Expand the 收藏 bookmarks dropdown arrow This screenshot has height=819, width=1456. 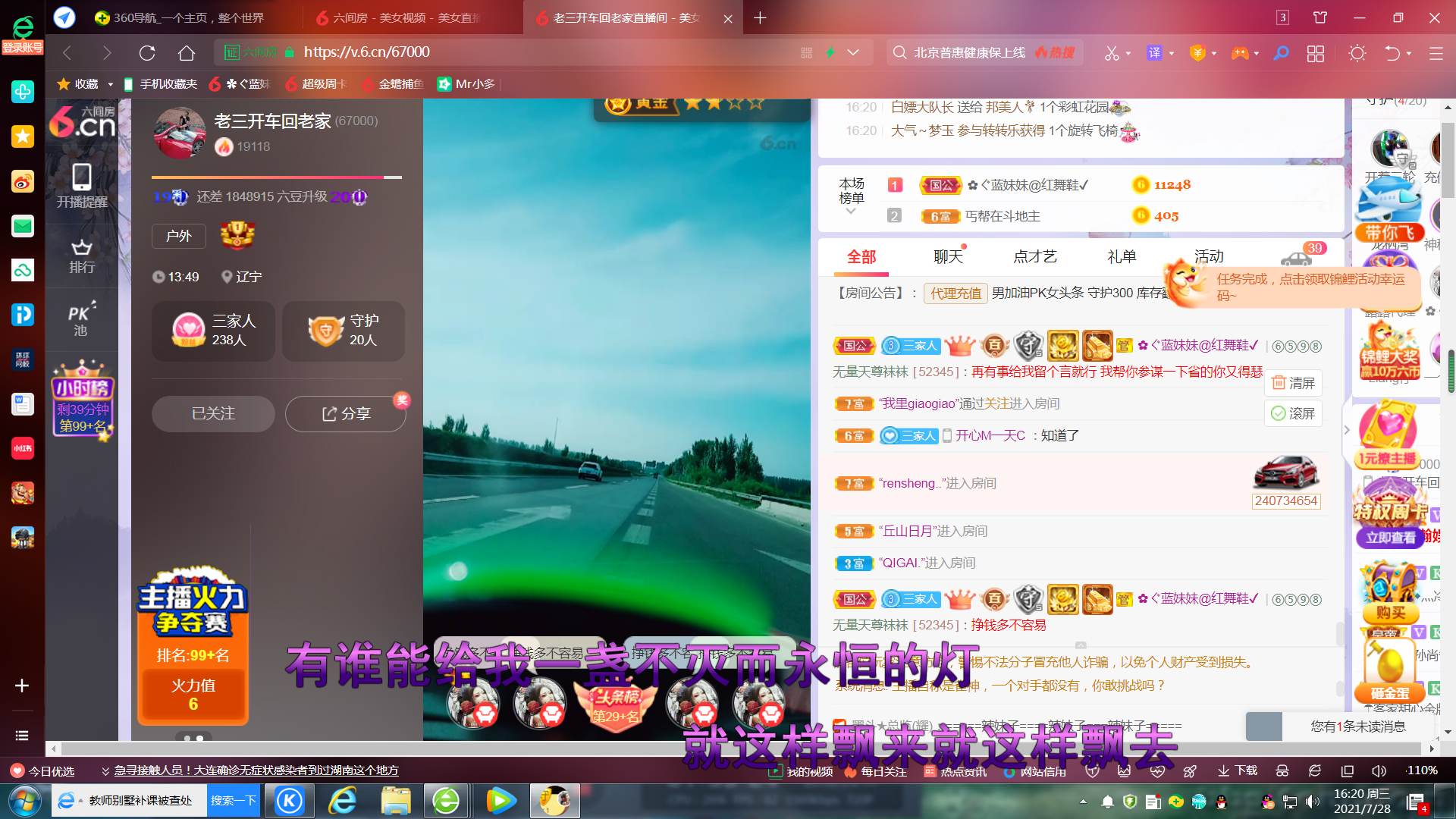point(111,84)
